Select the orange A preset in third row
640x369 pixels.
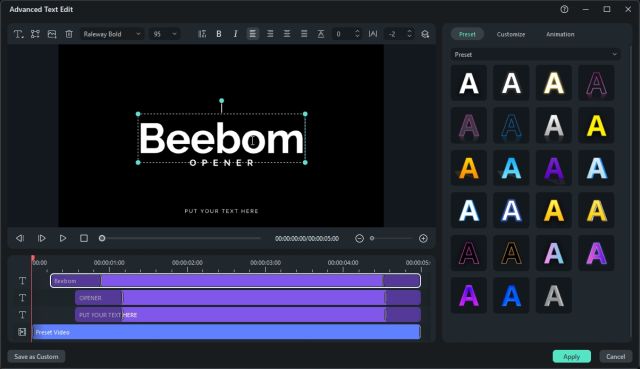click(469, 168)
